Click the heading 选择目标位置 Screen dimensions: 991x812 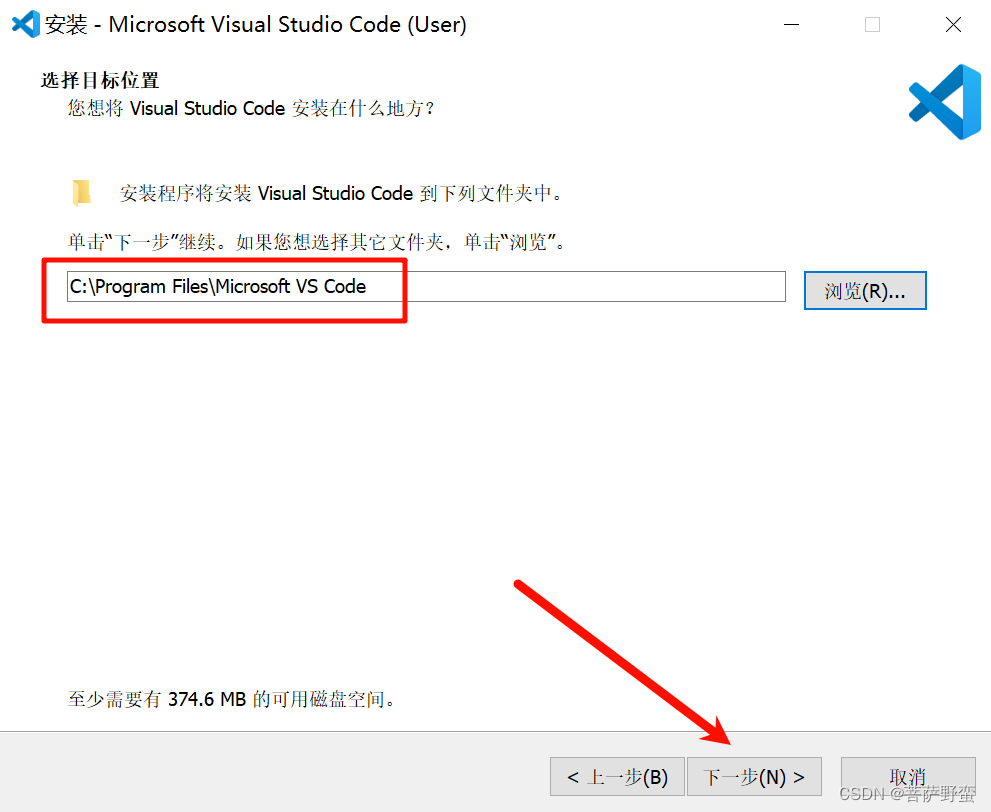(x=99, y=80)
